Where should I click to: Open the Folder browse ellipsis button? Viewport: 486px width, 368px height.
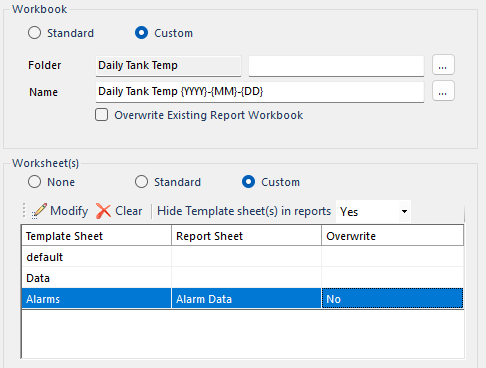click(x=443, y=65)
